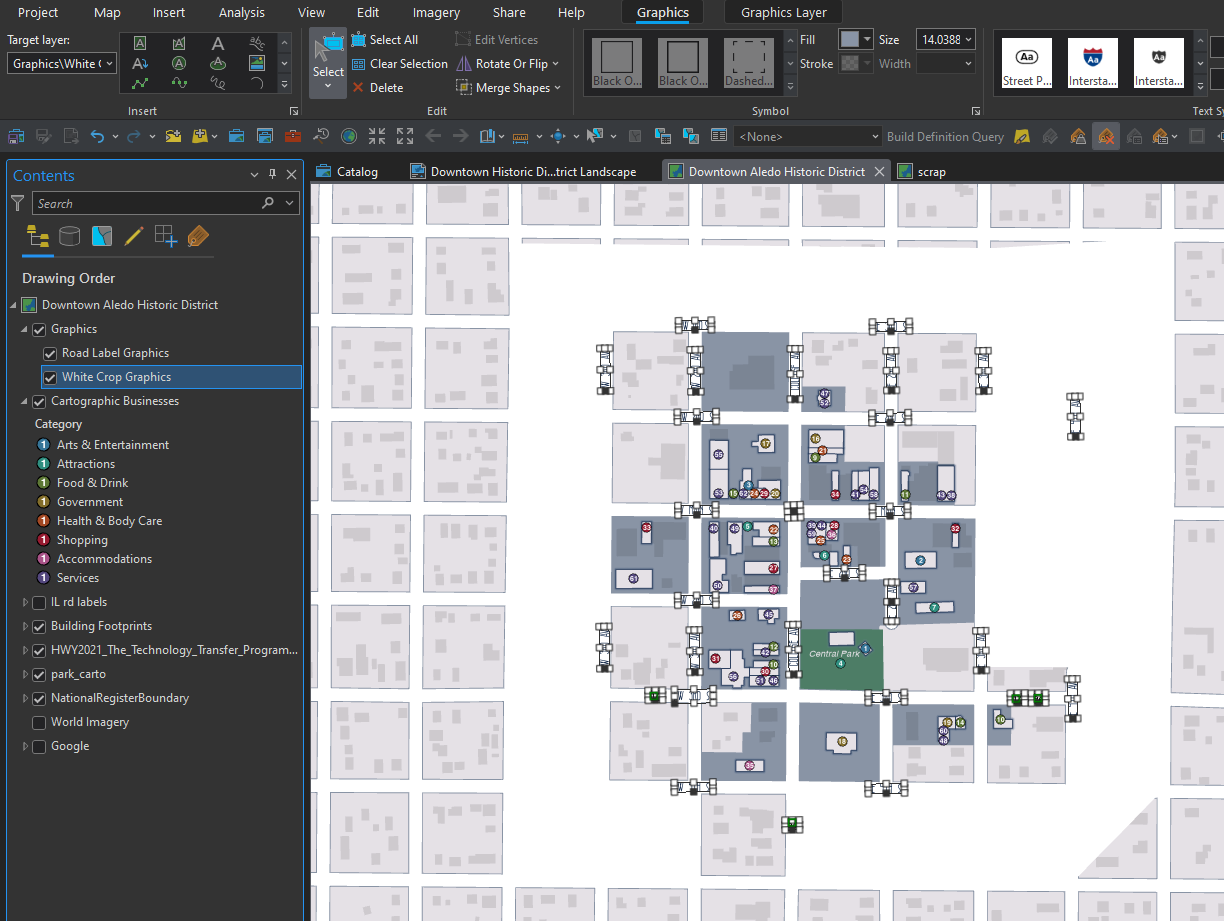Open the Measure tool on the map toolbar
Viewport: 1224px width, 921px height.
pyautogui.click(x=519, y=136)
